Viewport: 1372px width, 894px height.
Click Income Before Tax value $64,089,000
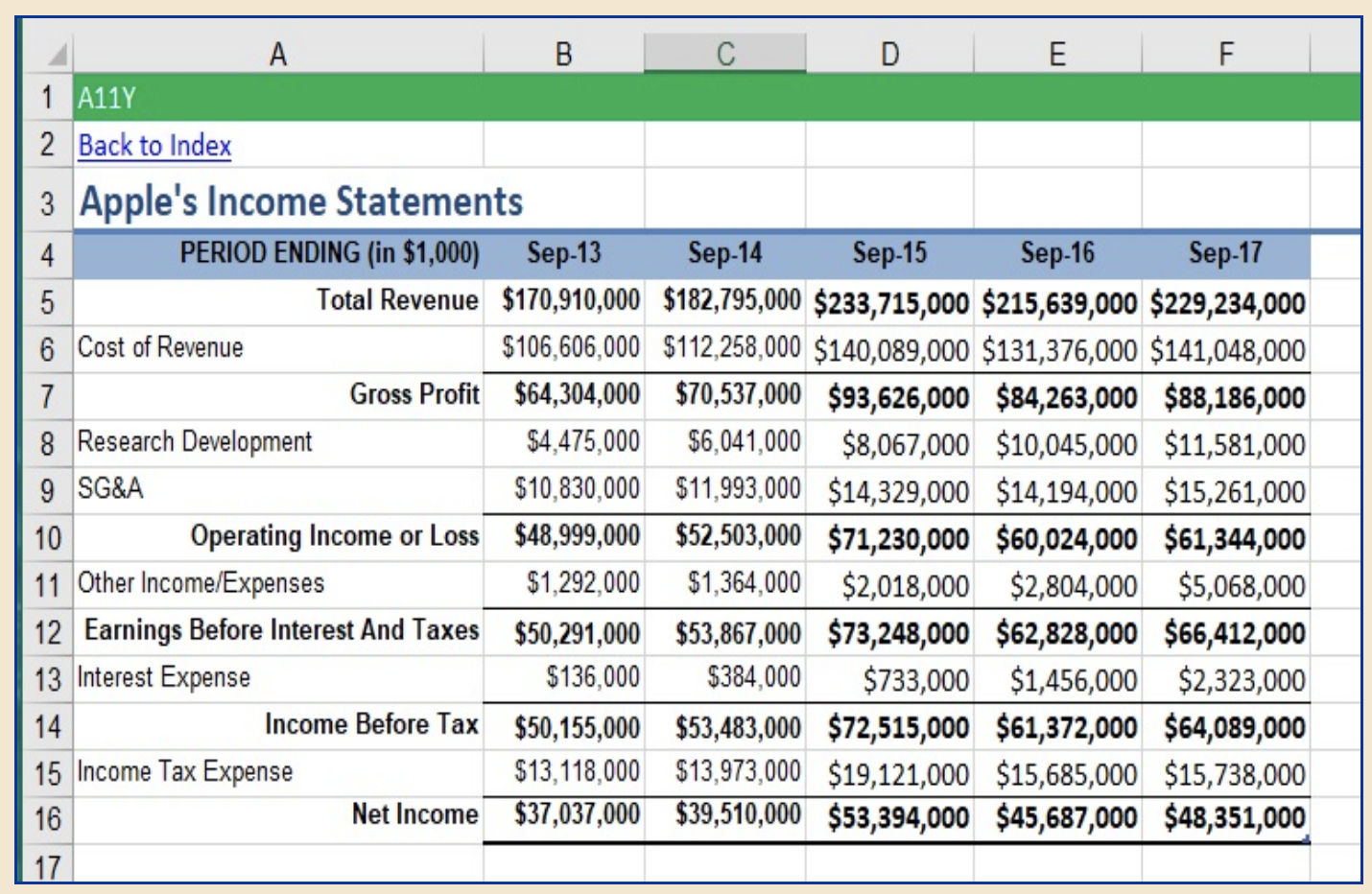coord(1225,726)
